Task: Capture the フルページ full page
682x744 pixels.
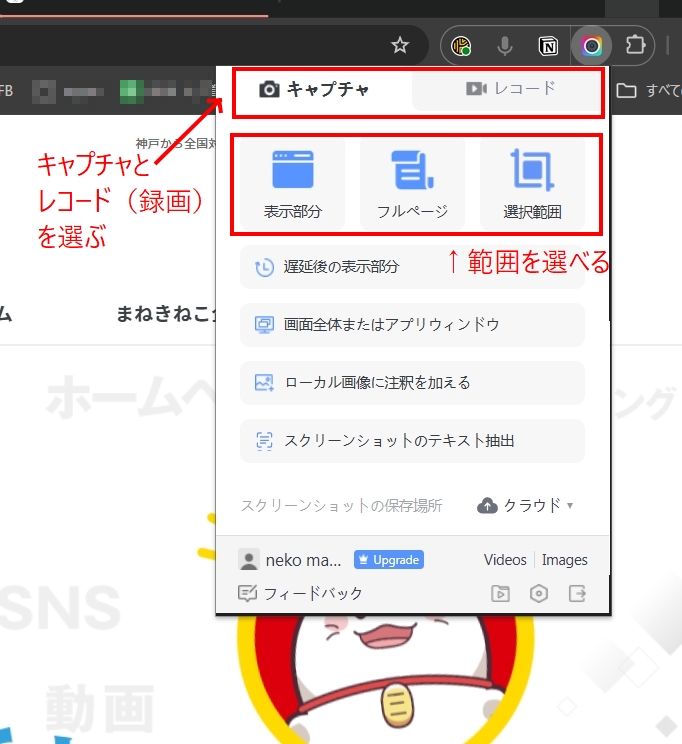Action: 412,184
